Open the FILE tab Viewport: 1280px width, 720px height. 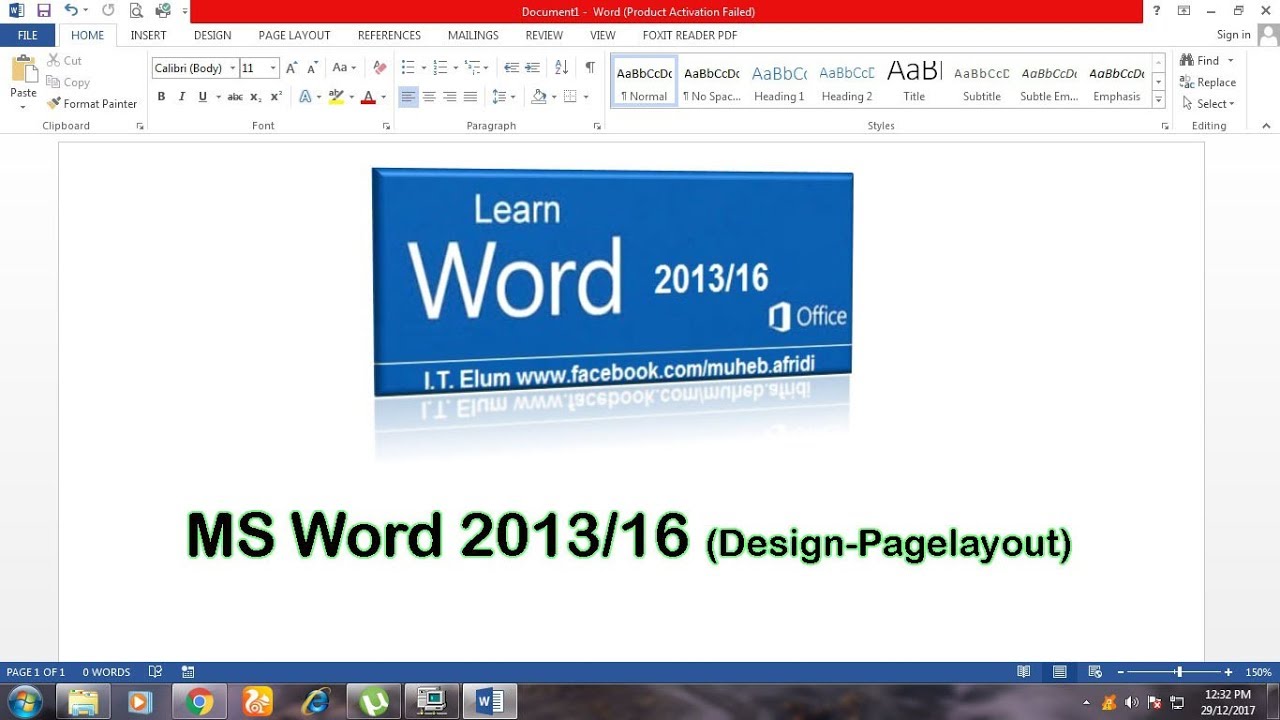point(28,35)
